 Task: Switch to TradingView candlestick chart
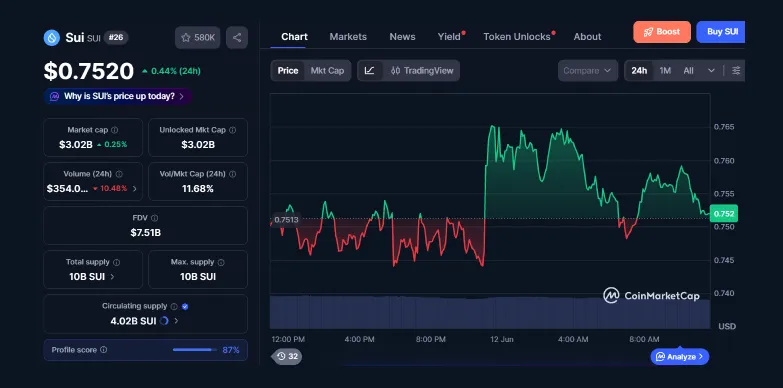tap(421, 70)
